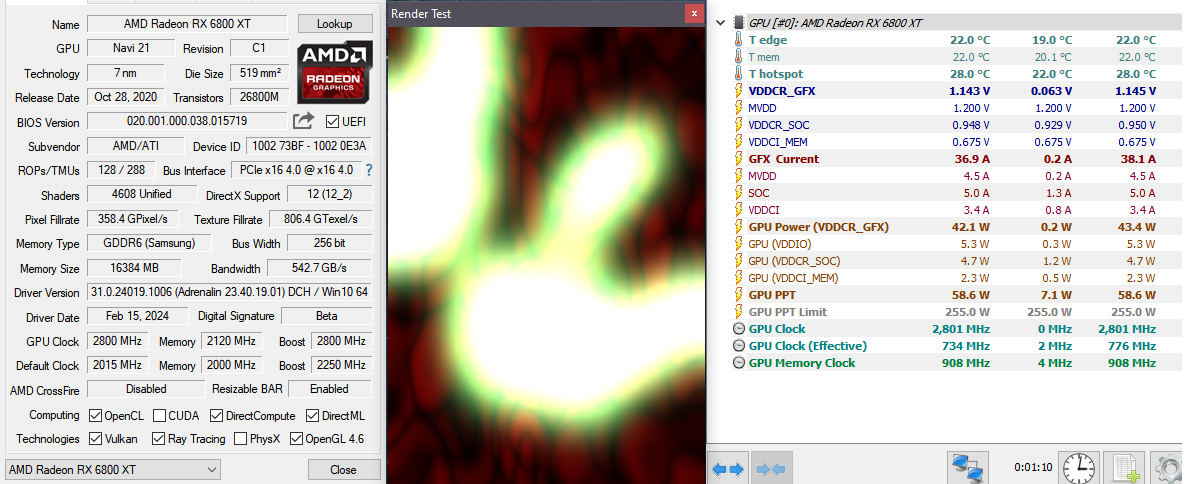Click the 2,801 MHz GPU Clock current value

[961, 329]
